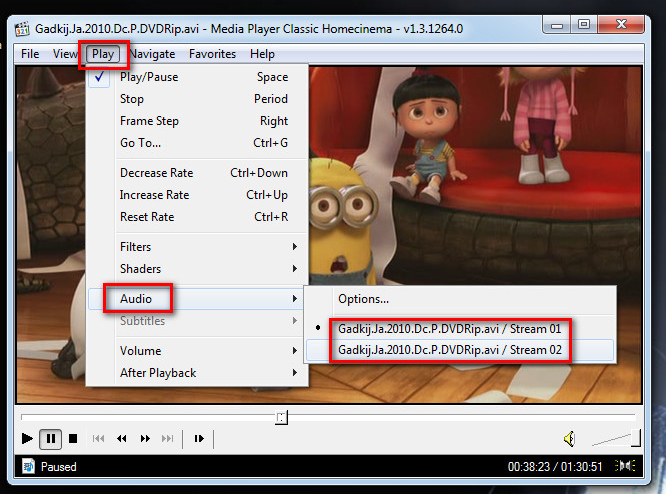Minimize the Media Player Classic window
Viewport: 666px width, 494px height.
557,25
